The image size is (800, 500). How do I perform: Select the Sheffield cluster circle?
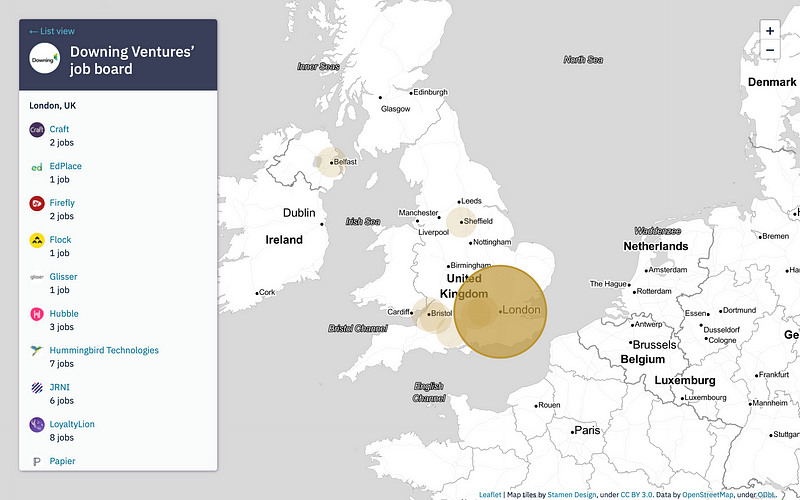(x=461, y=222)
